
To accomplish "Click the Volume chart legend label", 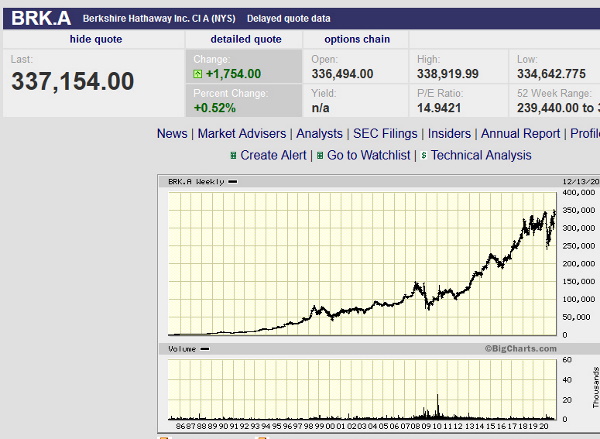I will coord(189,349).
